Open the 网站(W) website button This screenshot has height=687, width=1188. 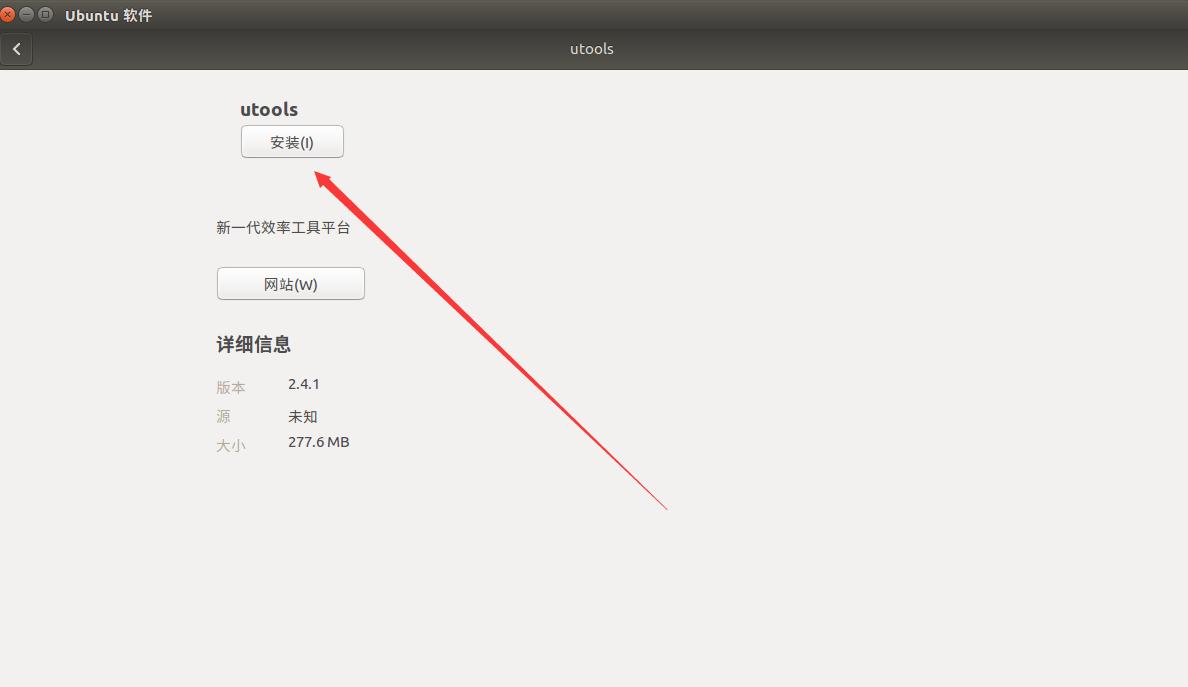click(290, 283)
